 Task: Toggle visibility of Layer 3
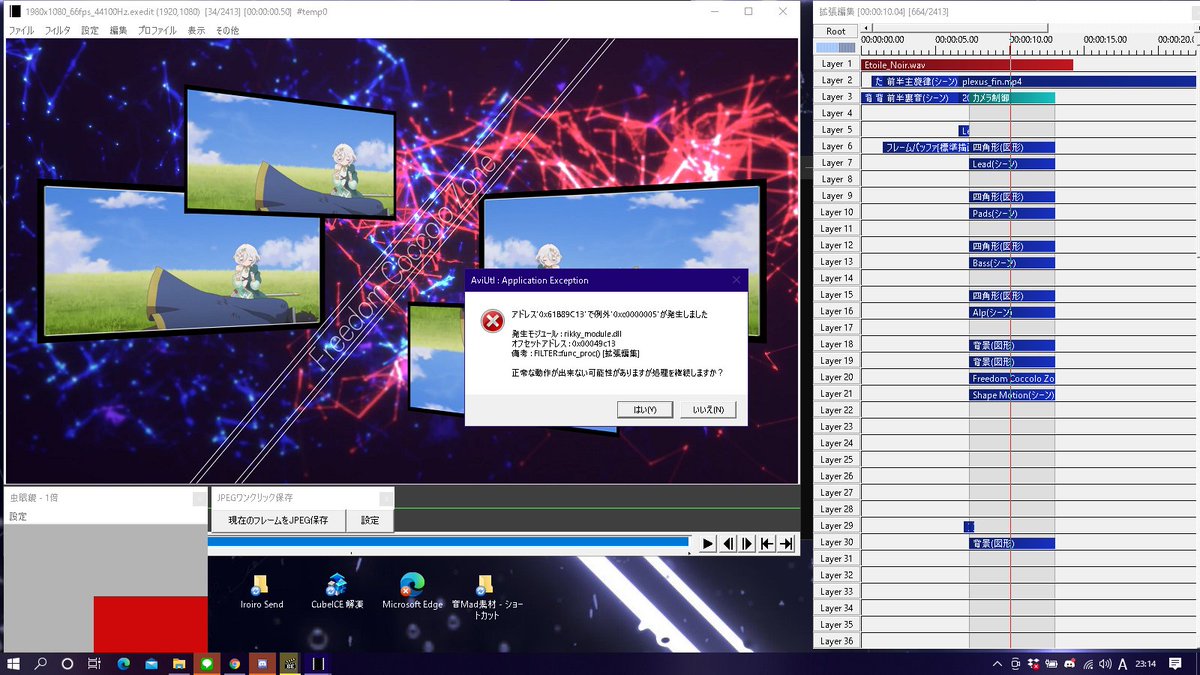[x=836, y=97]
